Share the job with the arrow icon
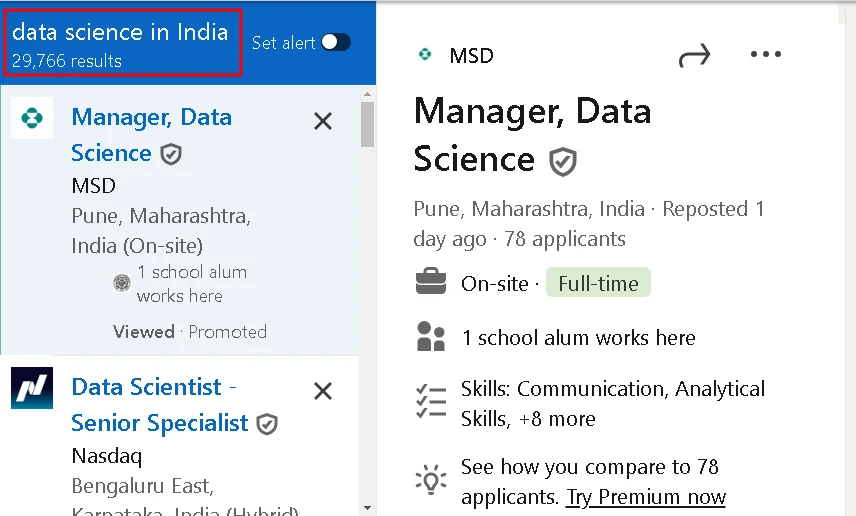The image size is (856, 516). (694, 55)
